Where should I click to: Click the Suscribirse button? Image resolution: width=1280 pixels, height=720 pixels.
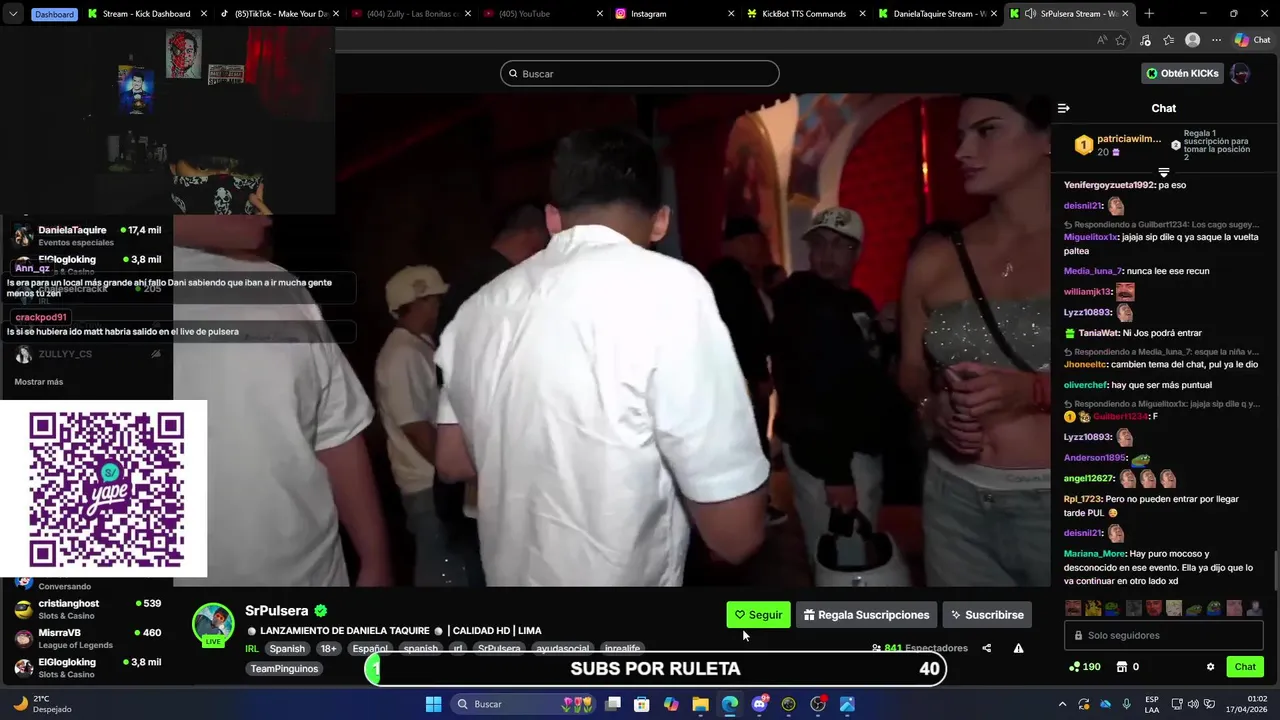click(x=986, y=615)
